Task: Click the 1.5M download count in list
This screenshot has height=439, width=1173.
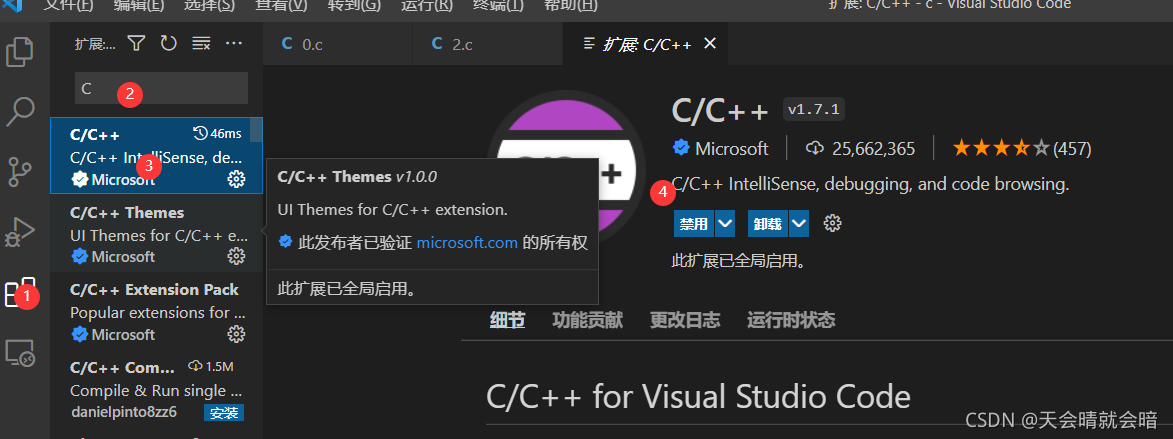Action: (211, 366)
